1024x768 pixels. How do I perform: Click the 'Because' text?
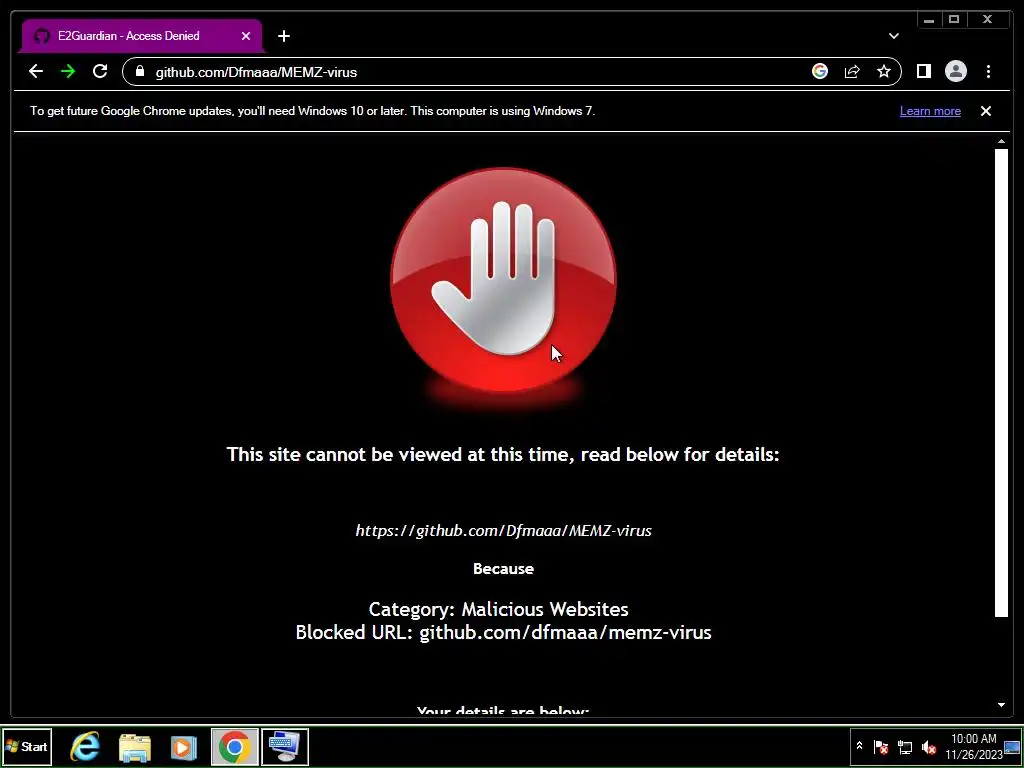point(503,569)
